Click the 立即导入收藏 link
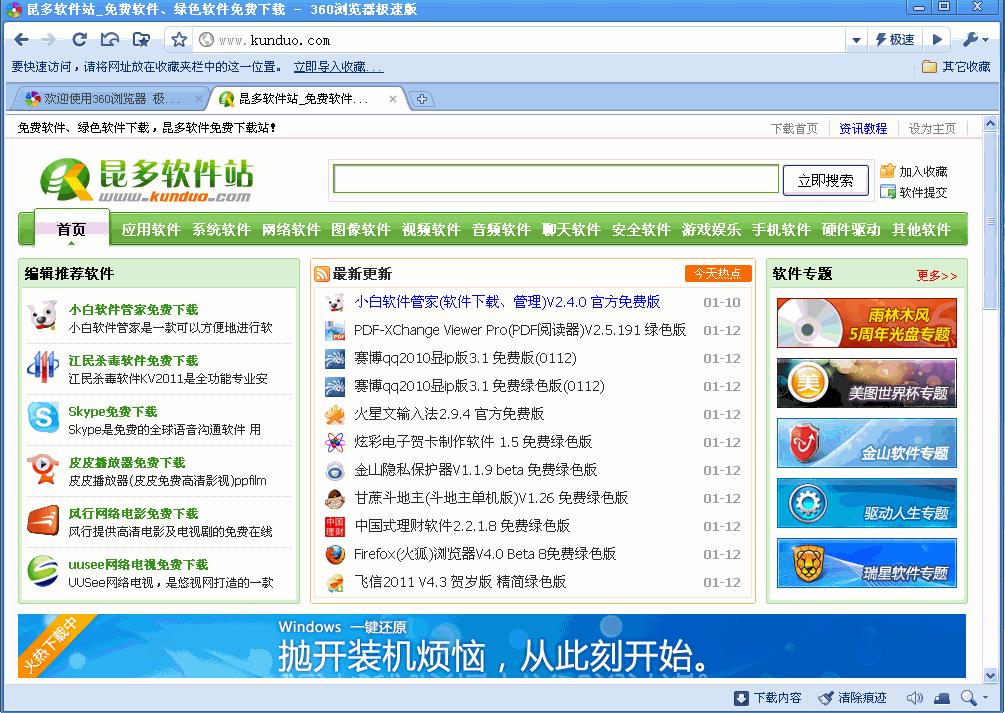 tap(337, 67)
